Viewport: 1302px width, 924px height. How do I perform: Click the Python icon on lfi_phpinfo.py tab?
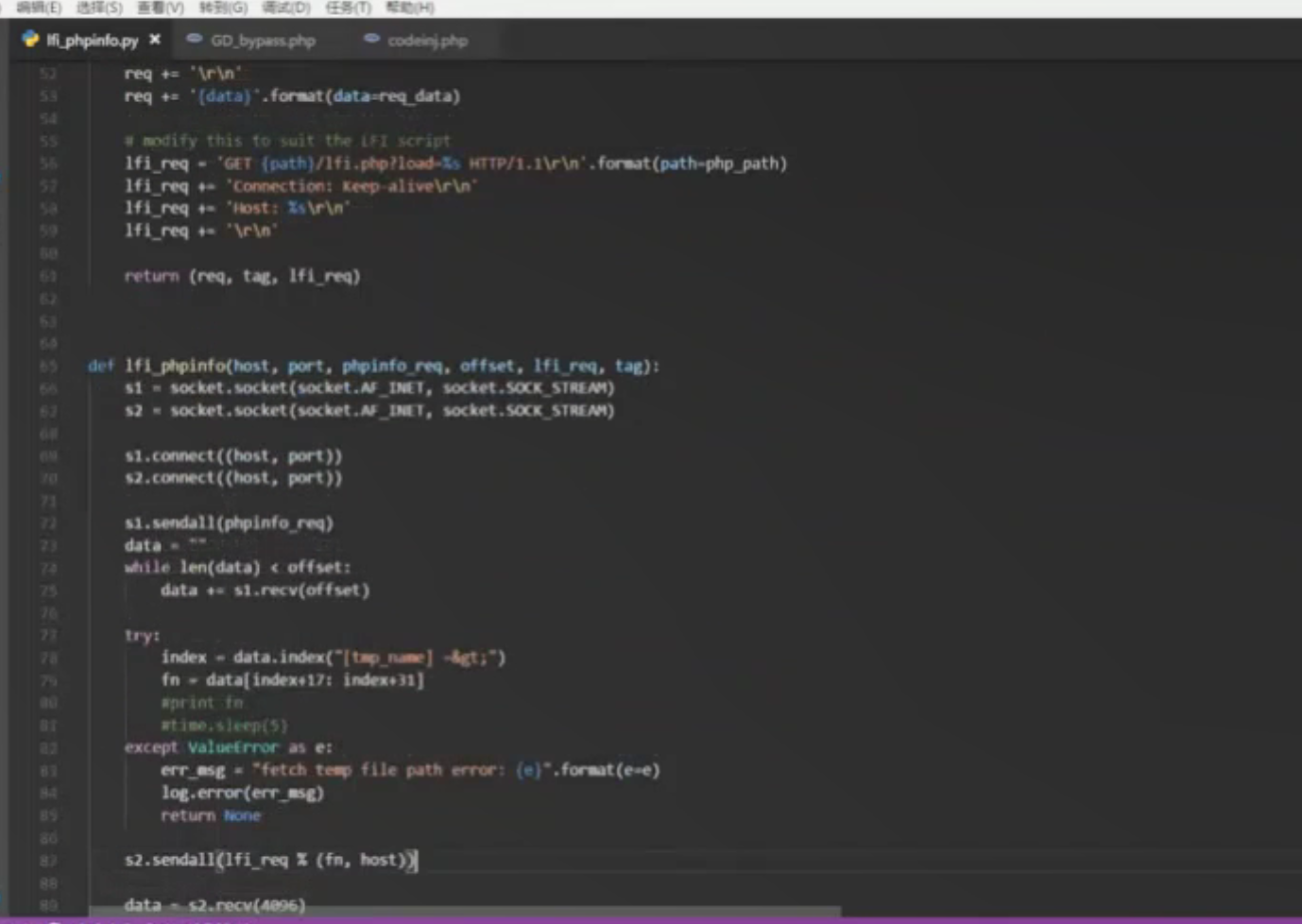tap(31, 40)
